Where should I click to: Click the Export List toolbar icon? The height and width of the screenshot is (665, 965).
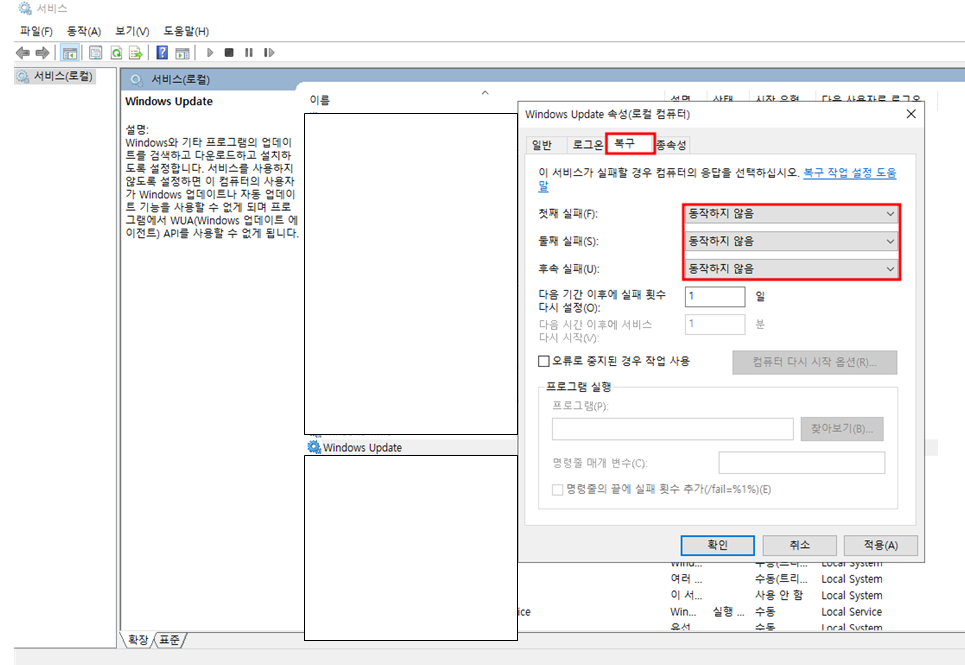point(135,53)
